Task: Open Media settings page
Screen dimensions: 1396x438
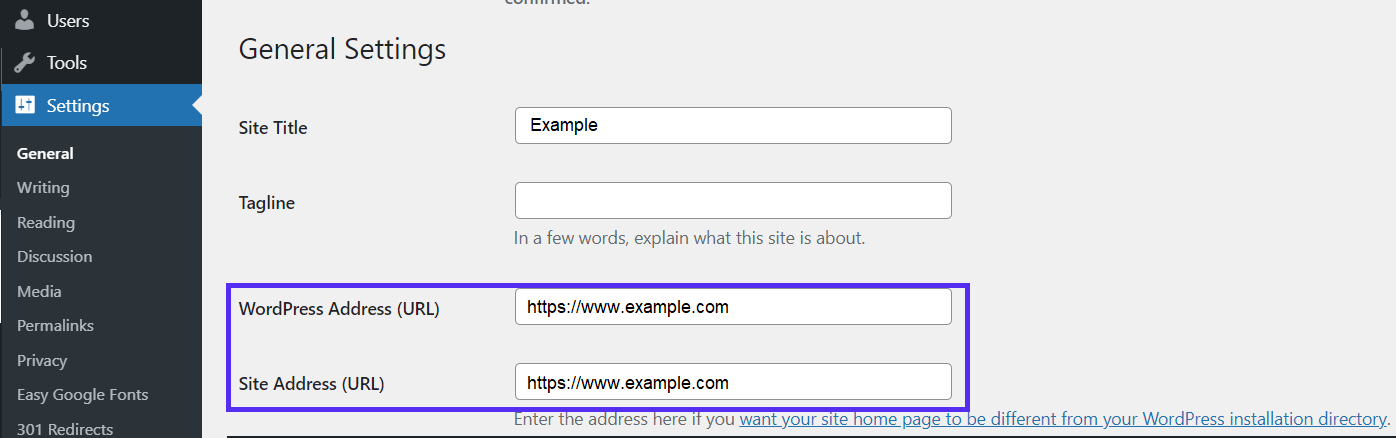Action: click(x=39, y=292)
